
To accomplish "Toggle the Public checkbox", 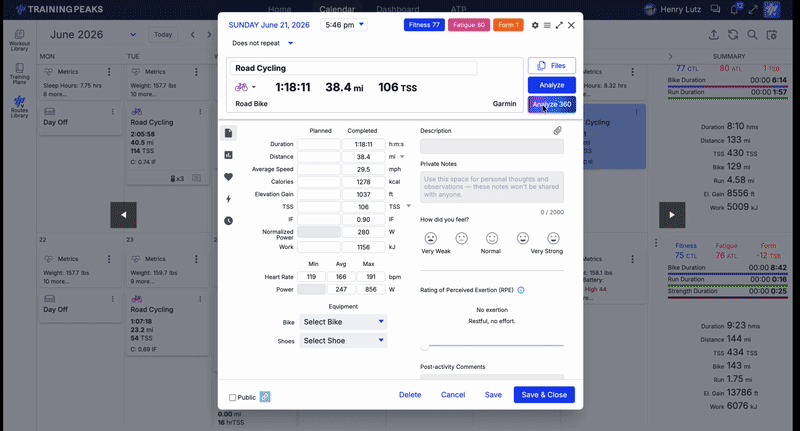I will 233,397.
